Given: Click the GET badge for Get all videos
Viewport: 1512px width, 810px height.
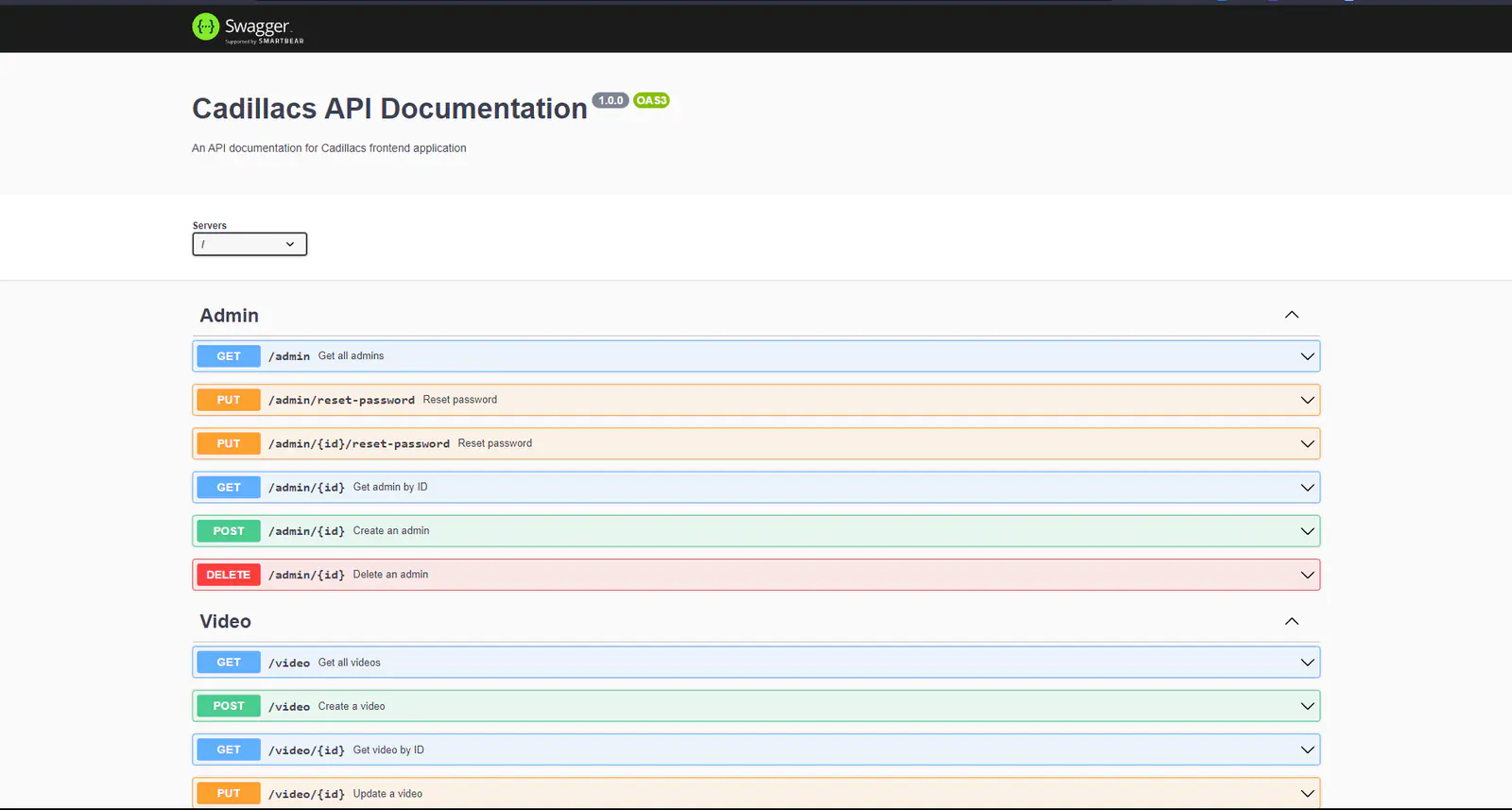Looking at the screenshot, I should tap(229, 663).
